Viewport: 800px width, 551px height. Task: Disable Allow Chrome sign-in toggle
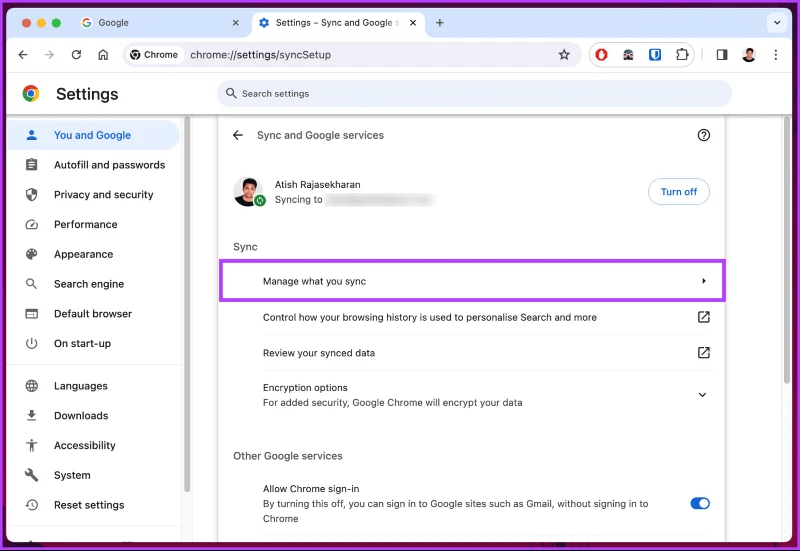tap(700, 504)
